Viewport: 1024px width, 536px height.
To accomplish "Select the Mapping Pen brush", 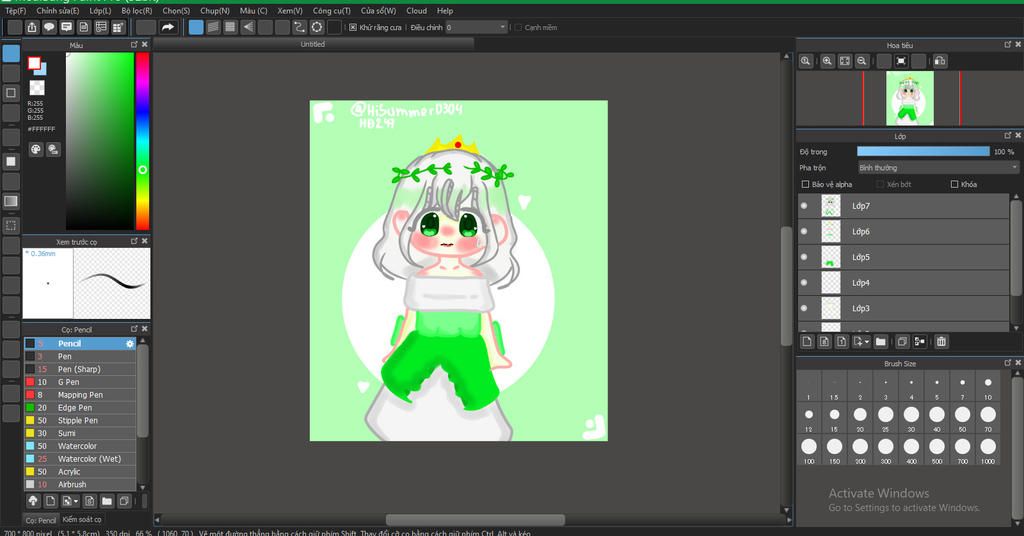I will [80, 395].
